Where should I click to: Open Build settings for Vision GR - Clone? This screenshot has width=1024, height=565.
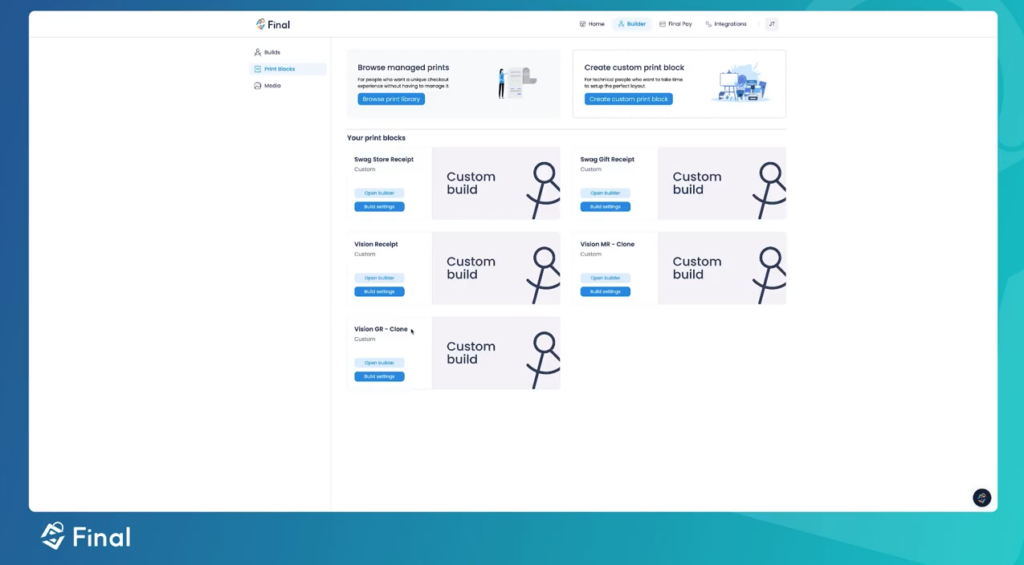(x=379, y=376)
